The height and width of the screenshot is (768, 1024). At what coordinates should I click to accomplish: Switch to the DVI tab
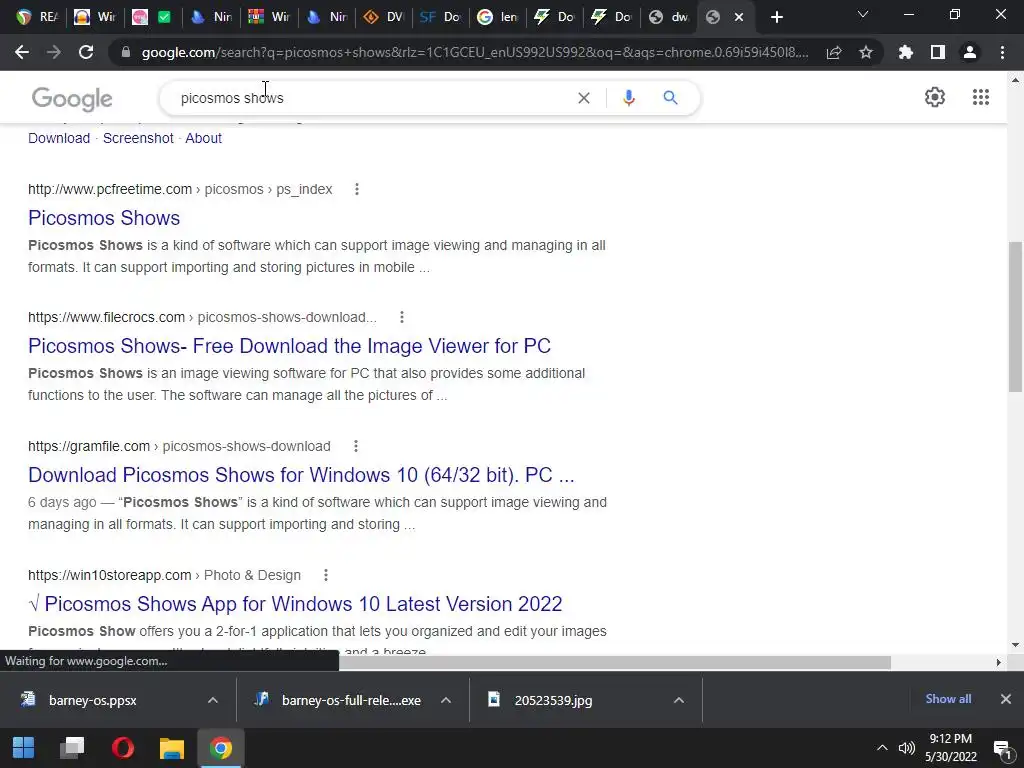click(x=384, y=17)
